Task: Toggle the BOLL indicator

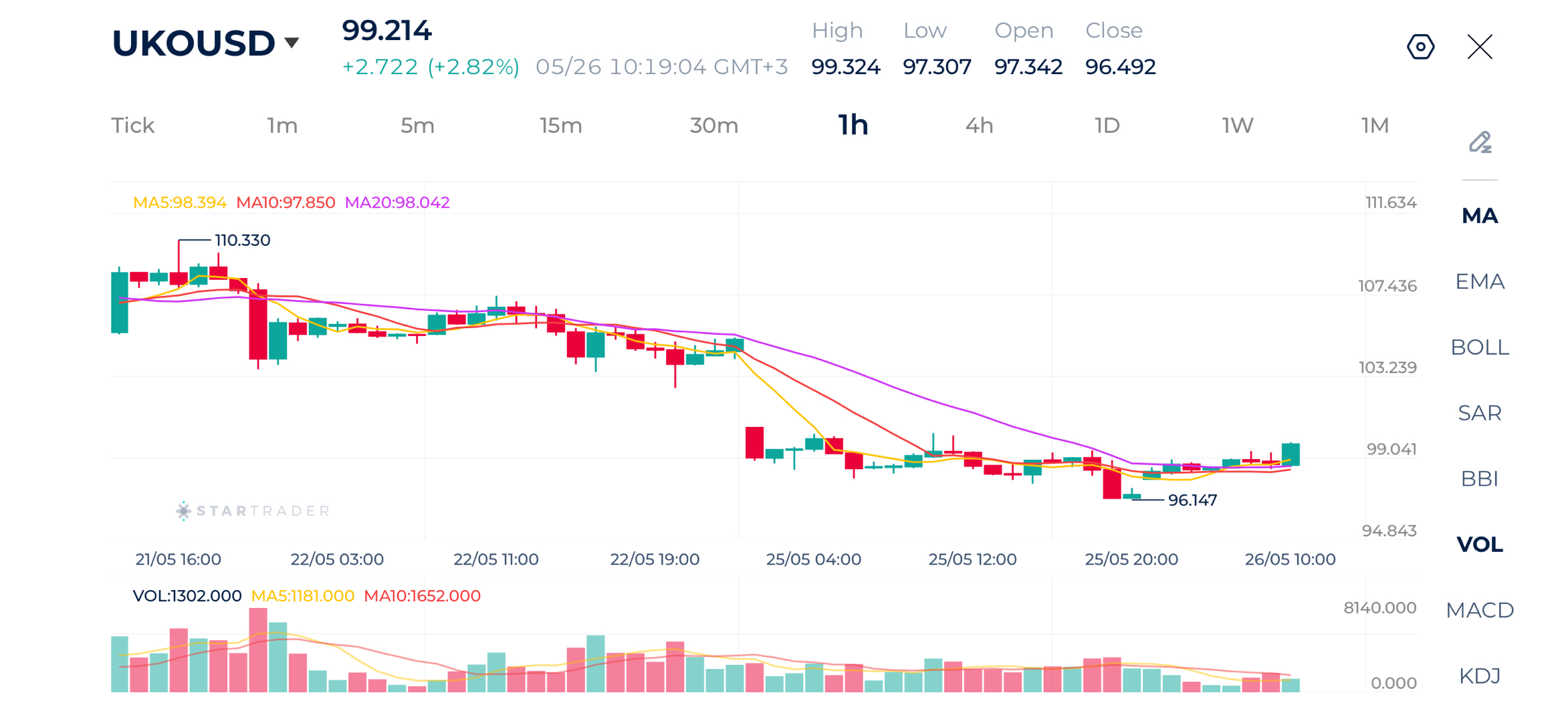Action: (1480, 347)
